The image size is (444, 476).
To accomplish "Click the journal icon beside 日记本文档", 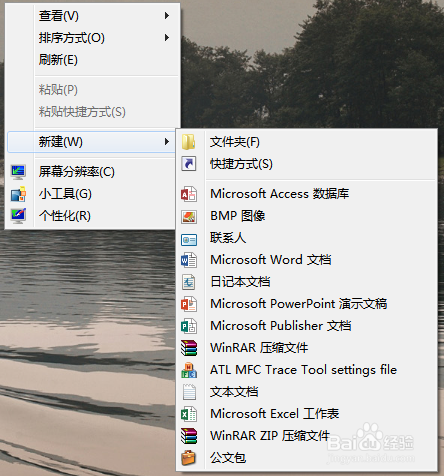I will click(x=189, y=282).
